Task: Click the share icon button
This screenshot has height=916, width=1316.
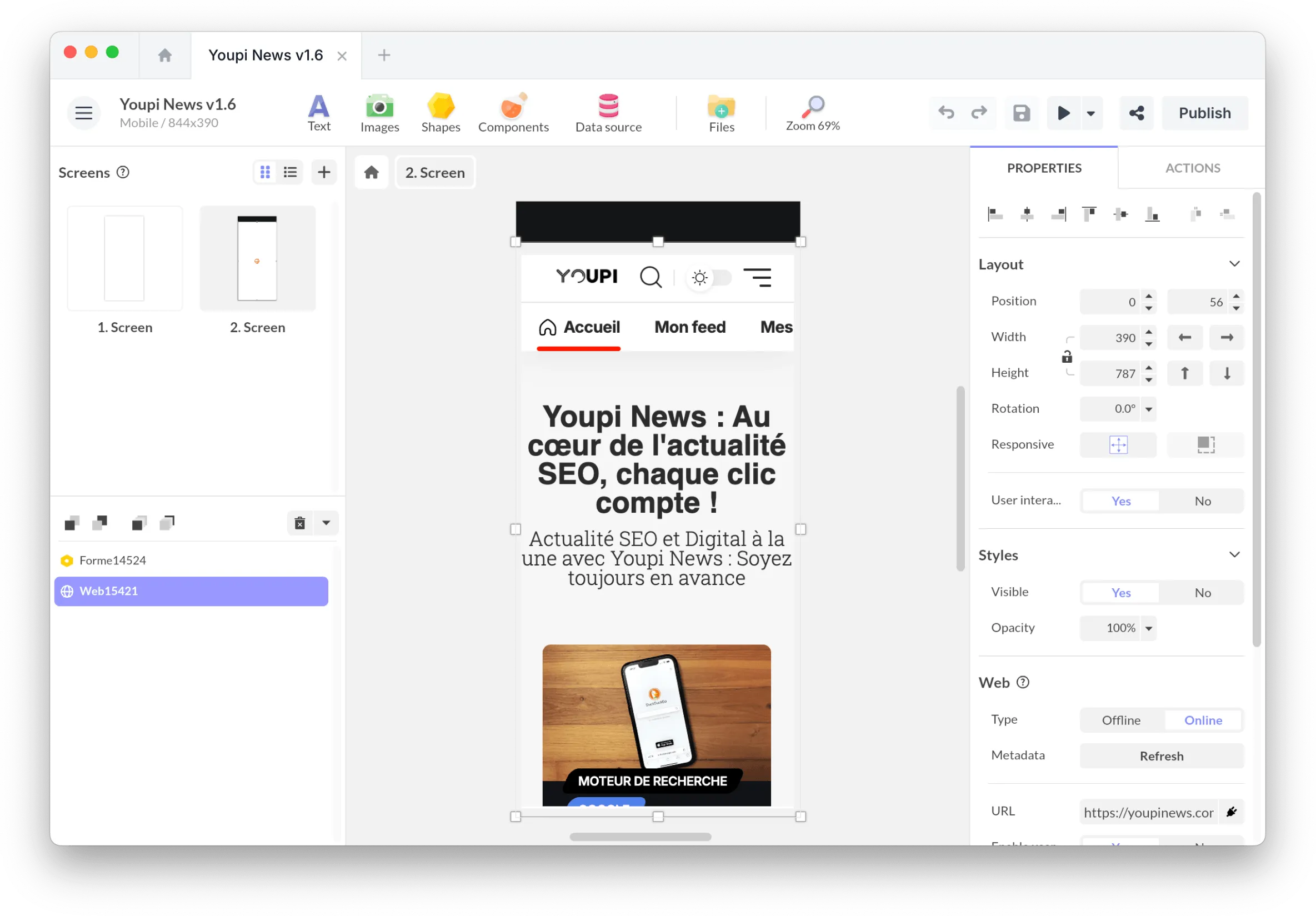Action: click(1136, 113)
